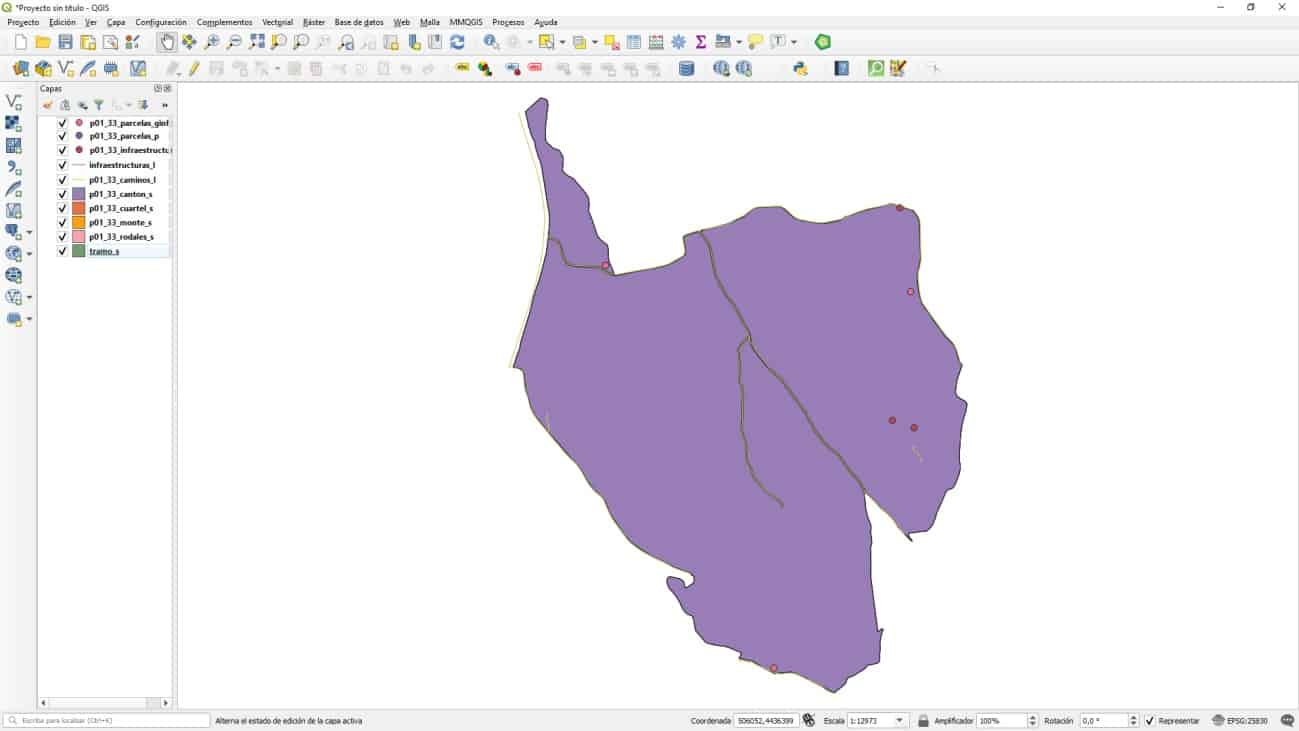Expand the select features tool dropdown arrow
This screenshot has width=1299, height=731.
(562, 42)
